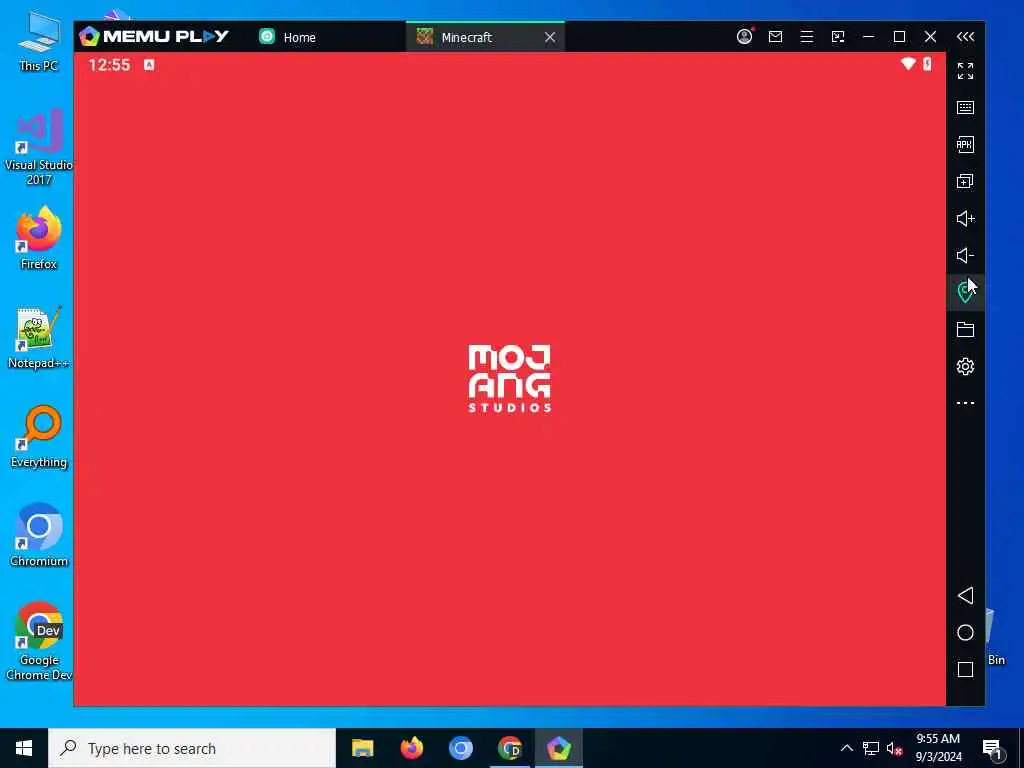Viewport: 1024px width, 768px height.
Task: Open Chrome Dev from the taskbar
Action: coord(509,748)
